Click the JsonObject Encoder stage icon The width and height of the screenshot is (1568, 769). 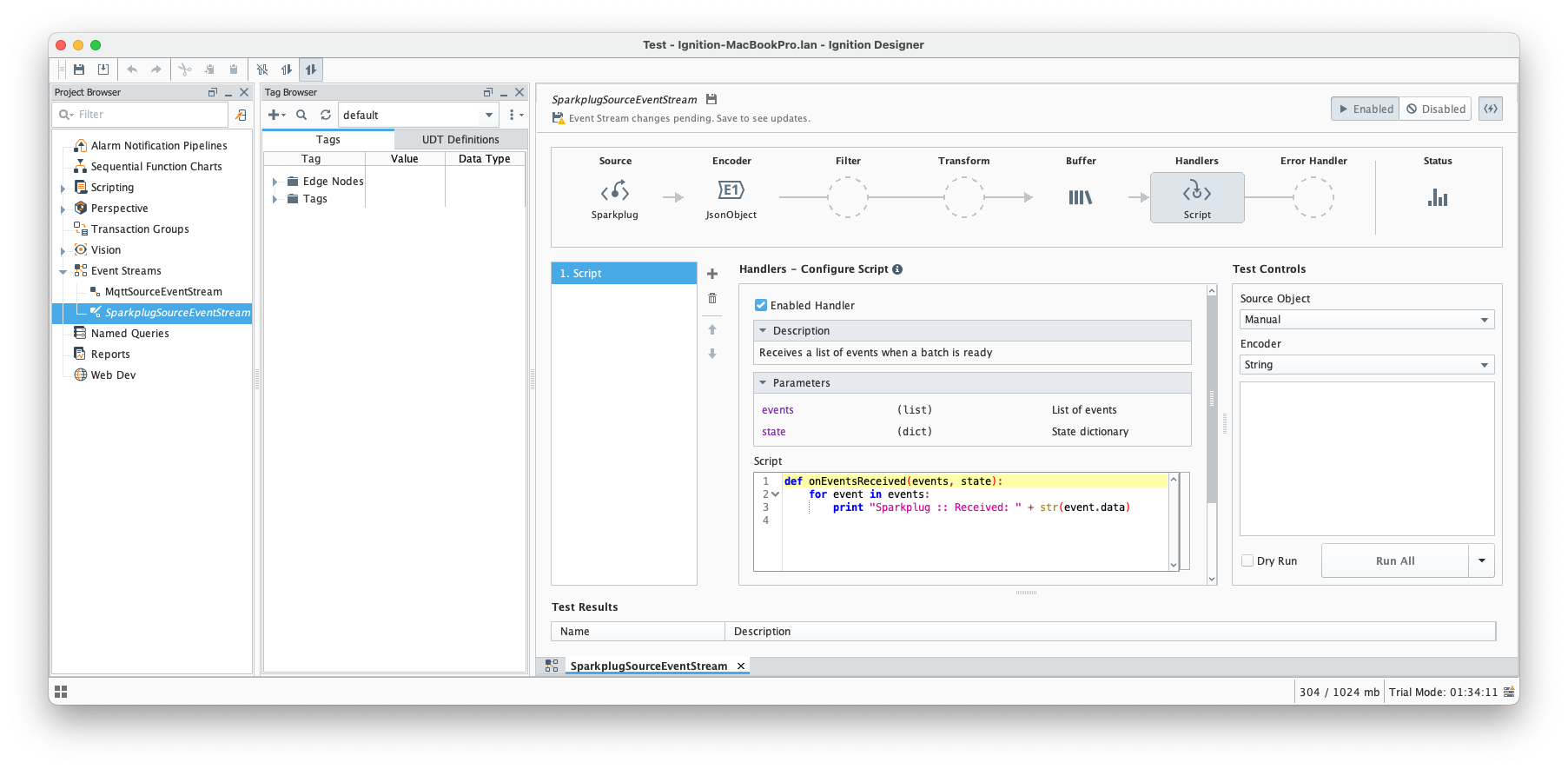coord(731,190)
